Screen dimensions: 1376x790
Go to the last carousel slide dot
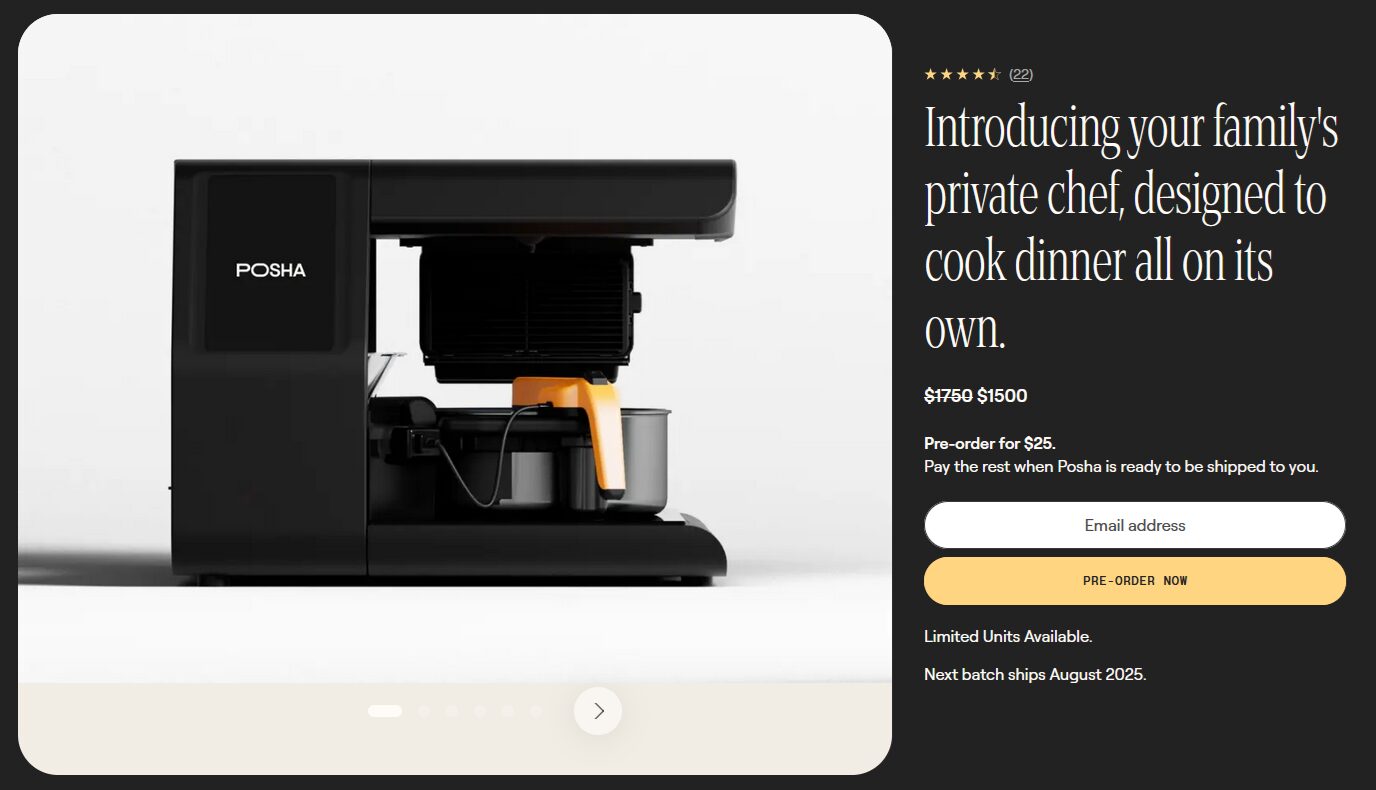coord(536,711)
